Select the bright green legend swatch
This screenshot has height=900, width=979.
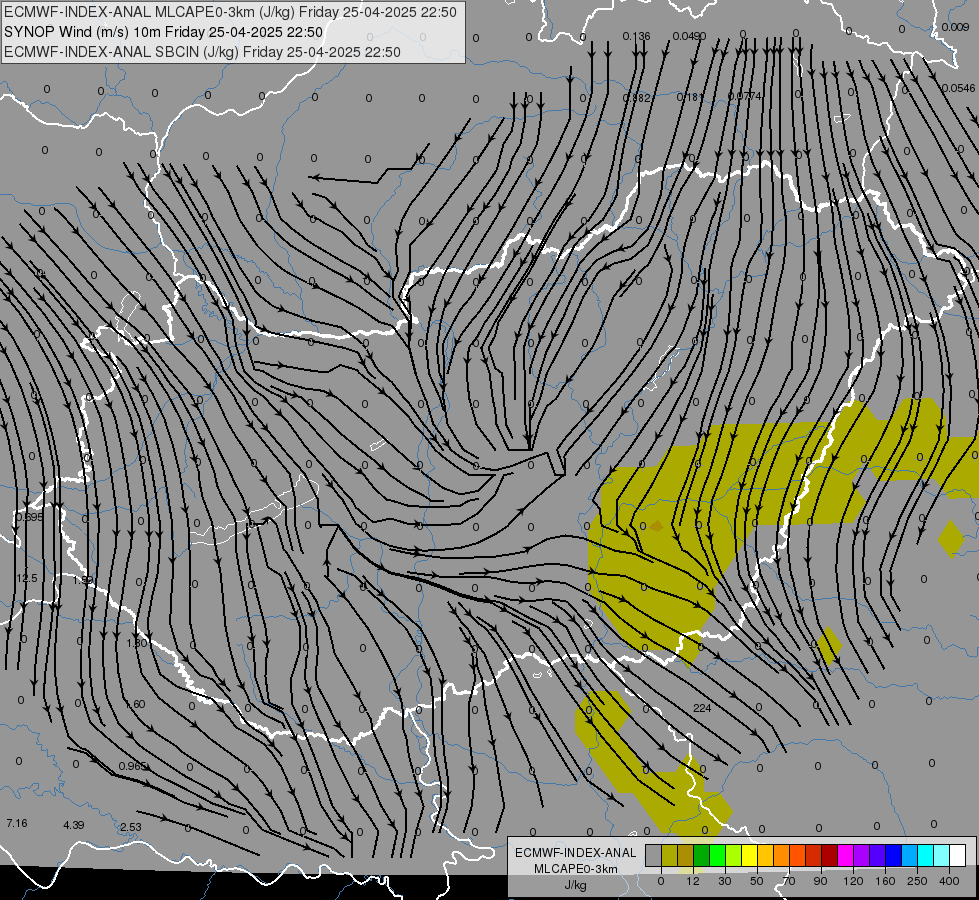click(x=717, y=855)
